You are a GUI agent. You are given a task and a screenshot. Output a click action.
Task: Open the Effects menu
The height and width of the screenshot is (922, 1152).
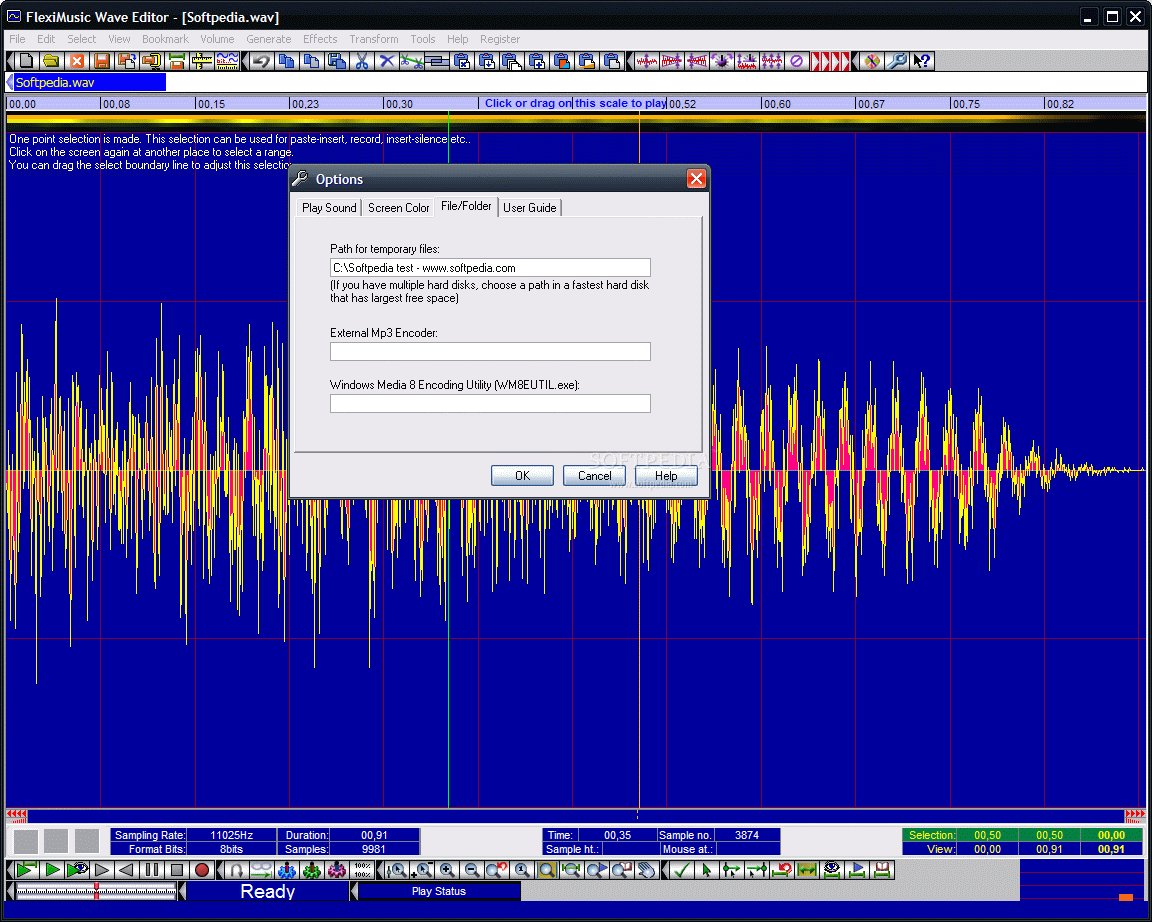pos(320,39)
